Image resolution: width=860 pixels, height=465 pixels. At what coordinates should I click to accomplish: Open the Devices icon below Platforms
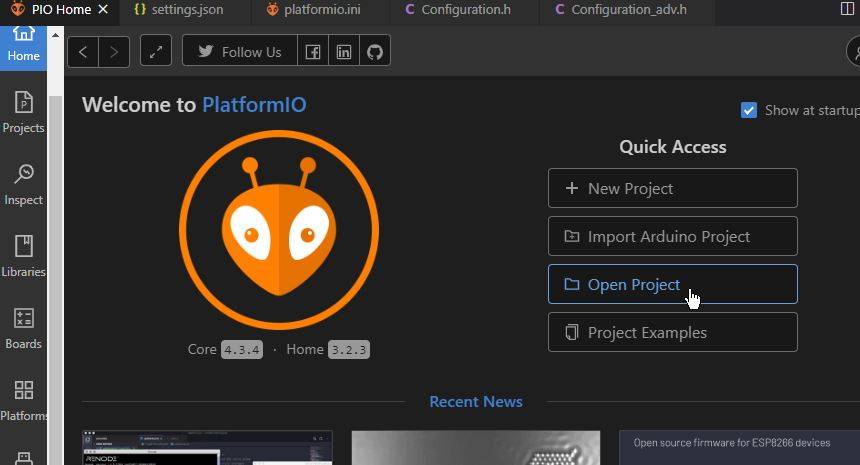(23, 458)
